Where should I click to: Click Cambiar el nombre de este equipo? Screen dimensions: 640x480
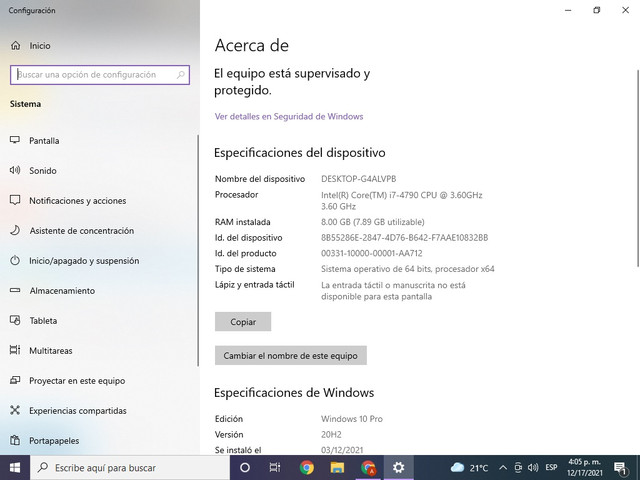pyautogui.click(x=291, y=356)
